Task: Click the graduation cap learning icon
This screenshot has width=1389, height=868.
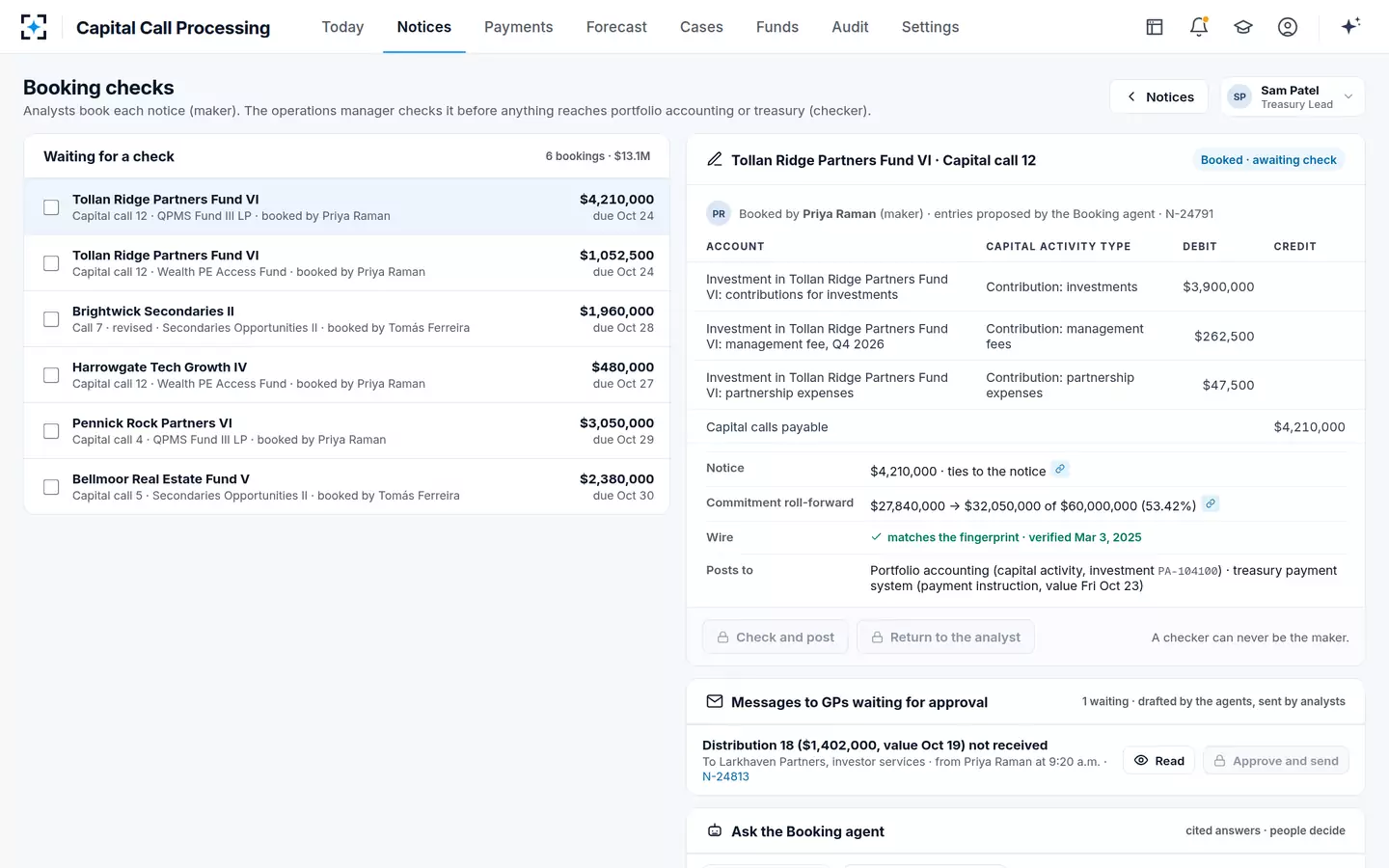Action: point(1243,27)
